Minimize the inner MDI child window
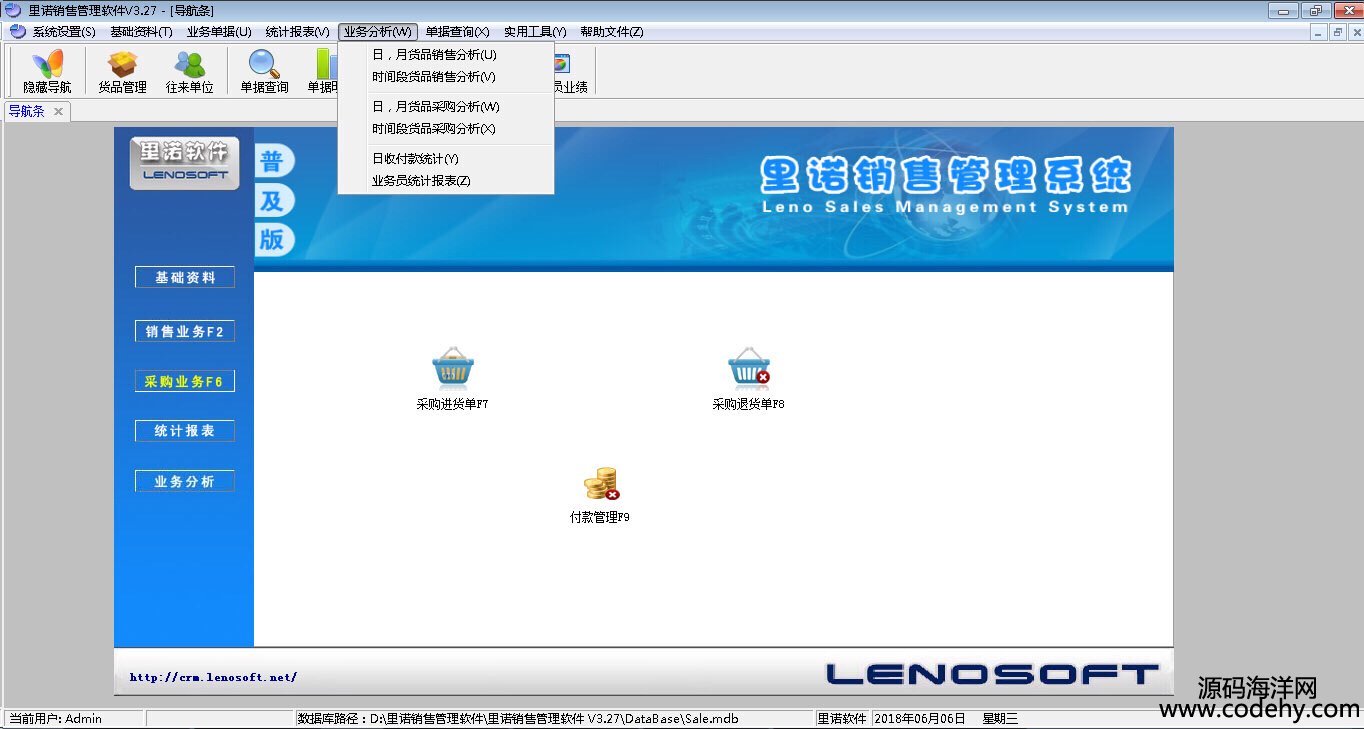This screenshot has height=729, width=1364. click(1320, 32)
